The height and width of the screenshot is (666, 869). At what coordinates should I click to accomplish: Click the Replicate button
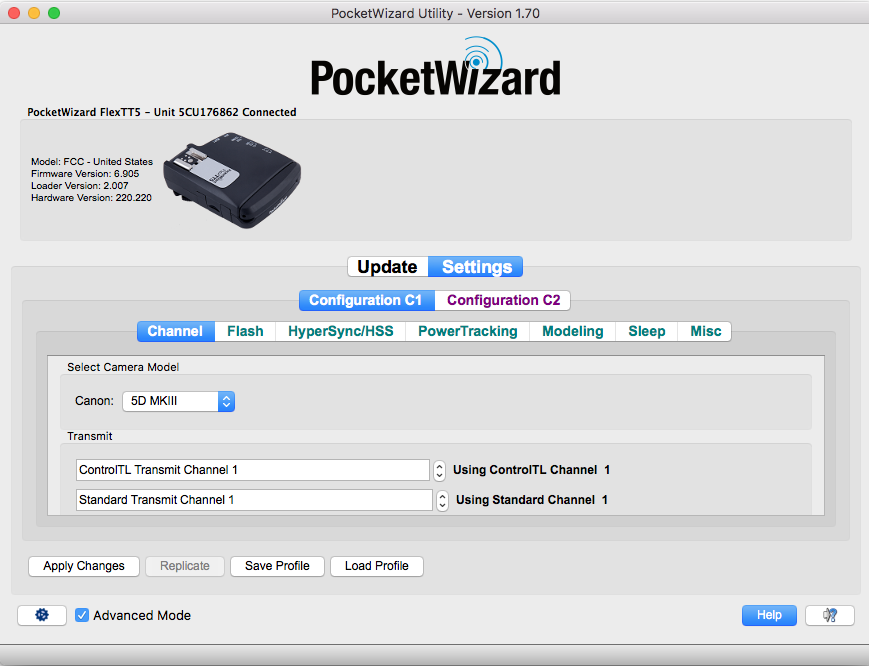tap(185, 566)
